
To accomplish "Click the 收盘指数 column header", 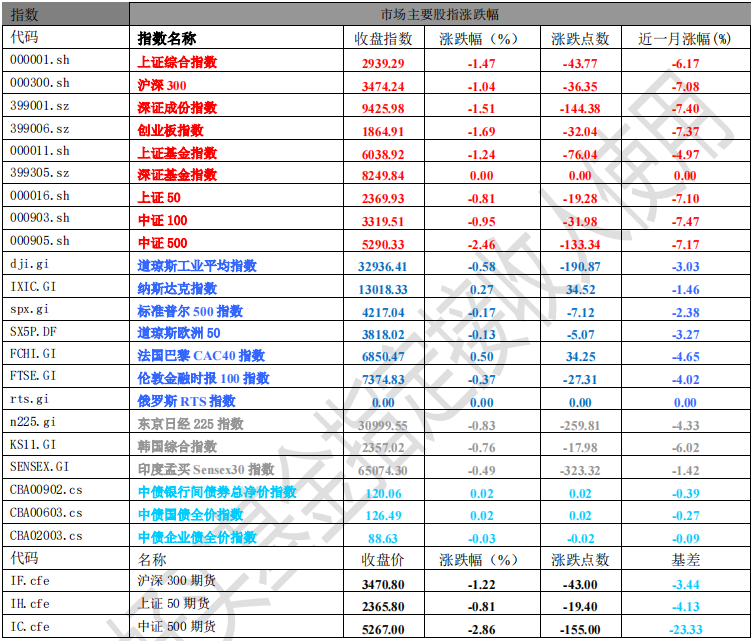I will tap(383, 39).
